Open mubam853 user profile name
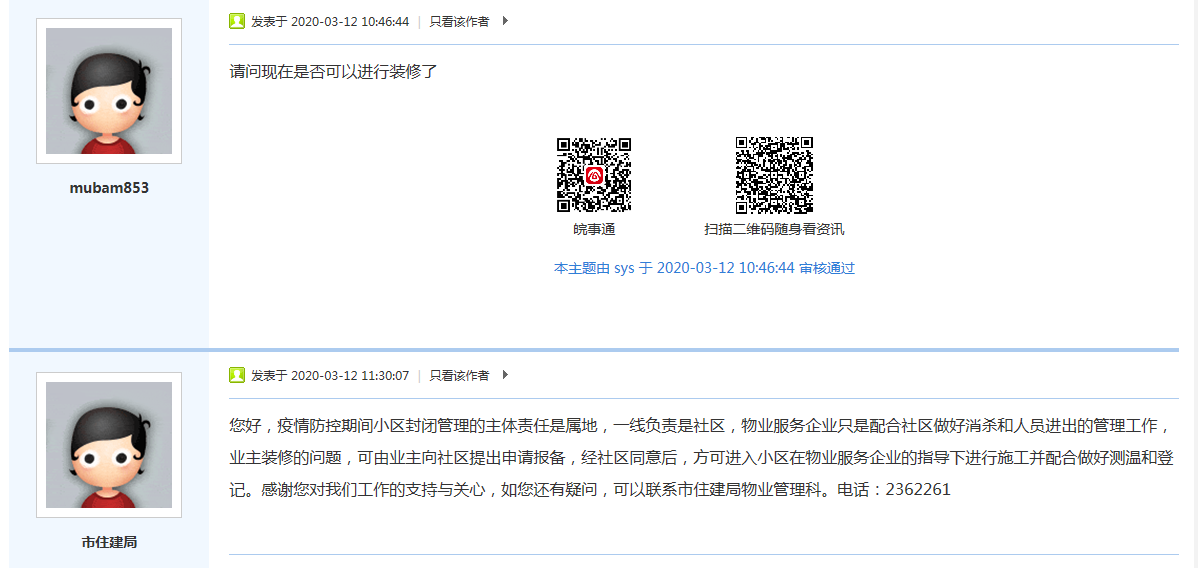Screen dimensions: 1198x568 coord(108,188)
